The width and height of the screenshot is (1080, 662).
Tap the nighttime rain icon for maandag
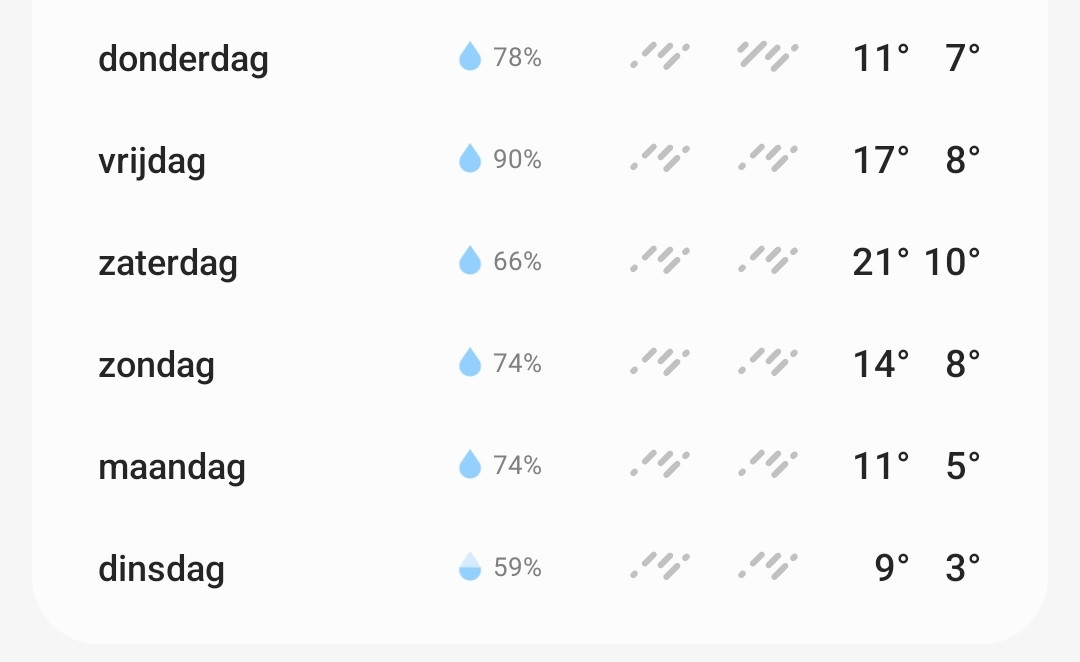point(768,464)
